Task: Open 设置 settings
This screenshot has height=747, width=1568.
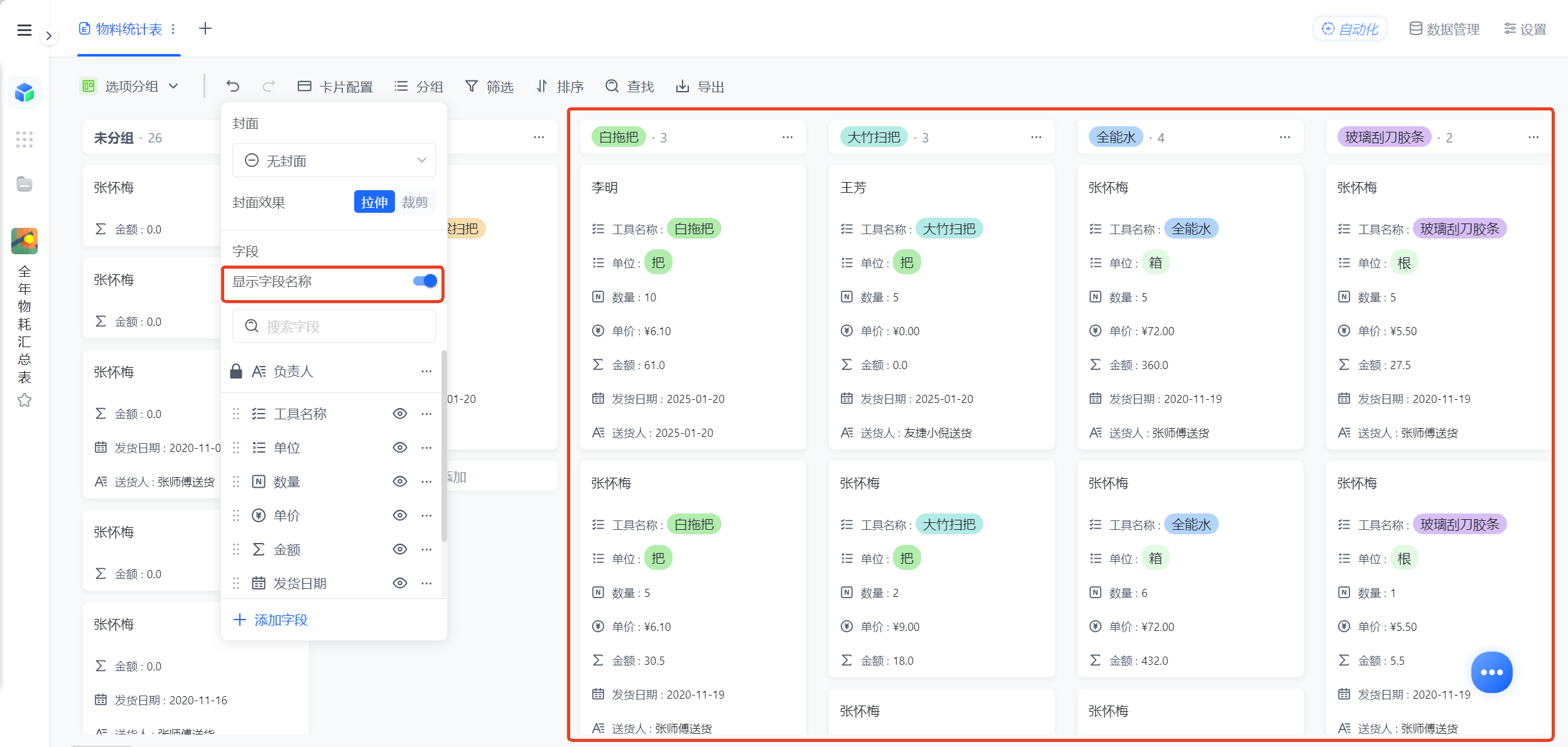Action: (1525, 29)
